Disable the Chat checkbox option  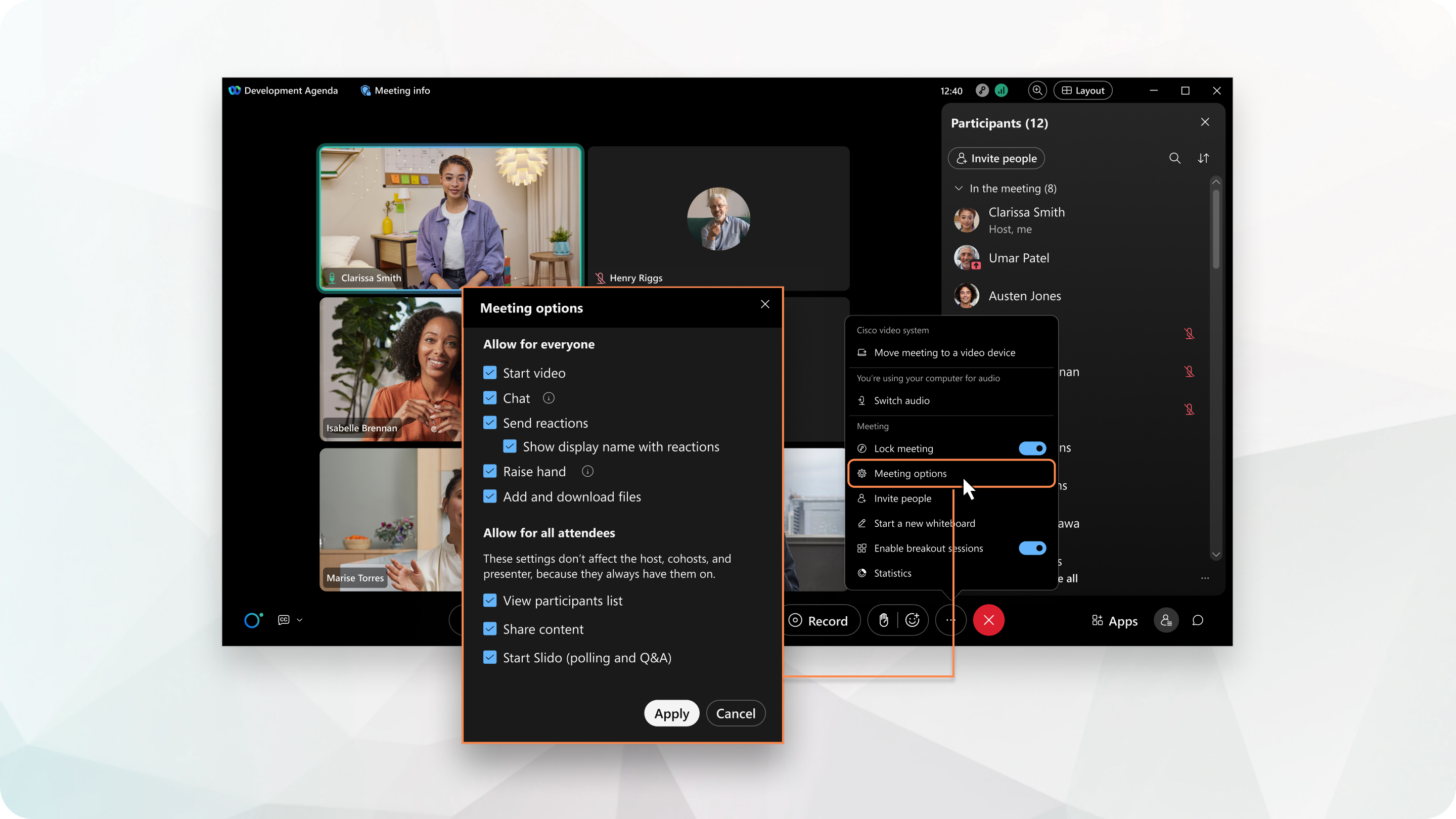pos(490,398)
